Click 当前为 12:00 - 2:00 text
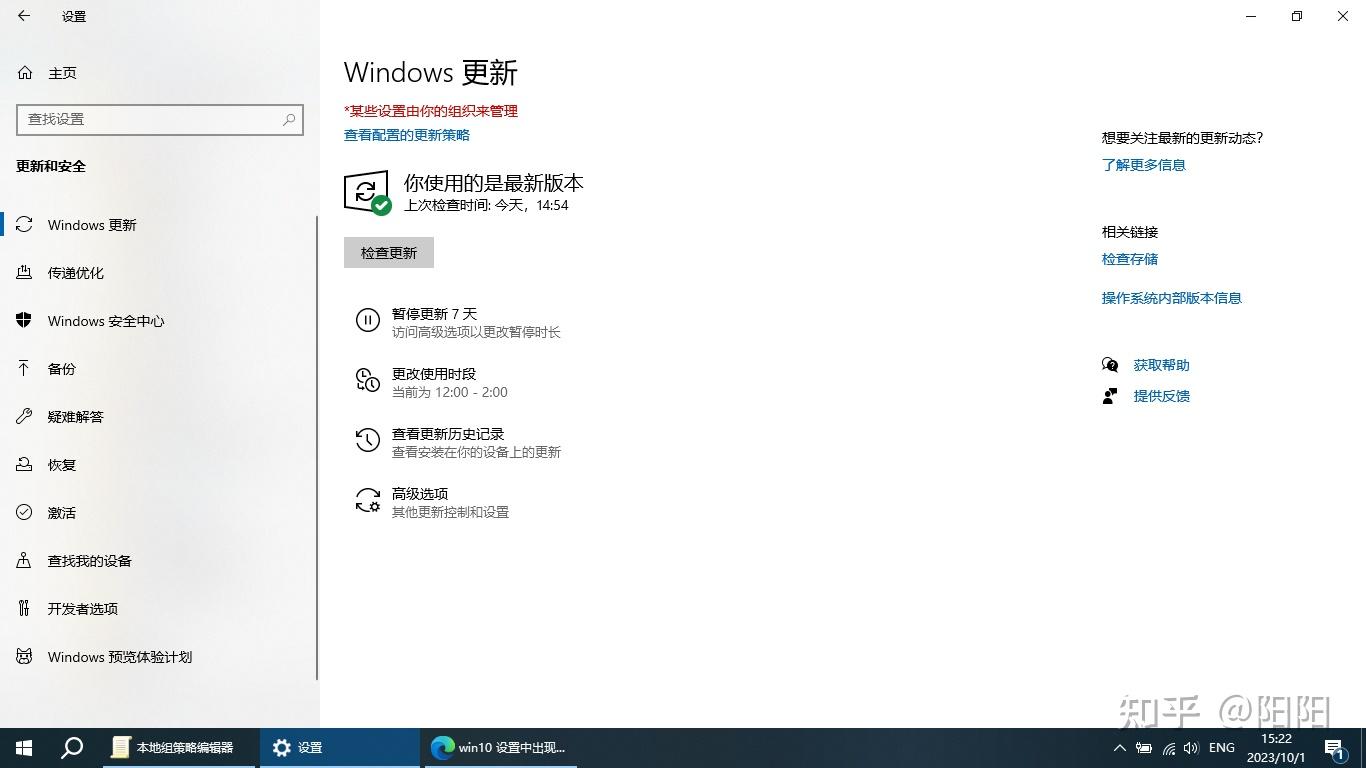This screenshot has width=1366, height=768. click(450, 392)
